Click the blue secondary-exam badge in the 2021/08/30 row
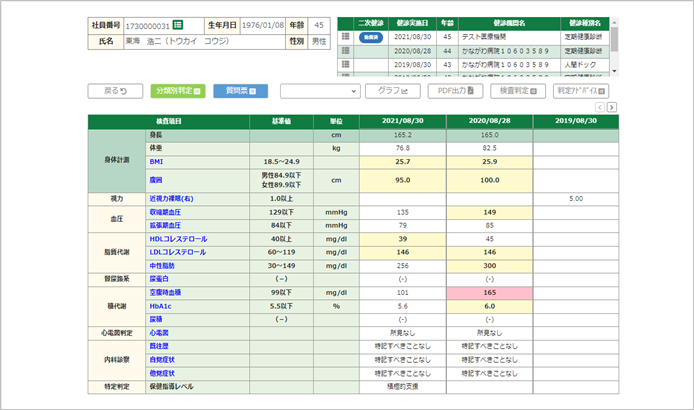Image resolution: width=694 pixels, height=410 pixels. (371, 37)
